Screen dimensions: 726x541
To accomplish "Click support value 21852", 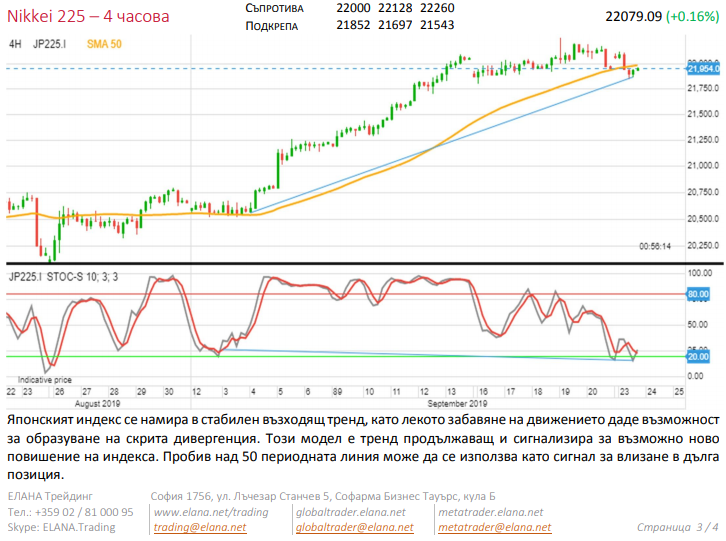I will [x=353, y=25].
